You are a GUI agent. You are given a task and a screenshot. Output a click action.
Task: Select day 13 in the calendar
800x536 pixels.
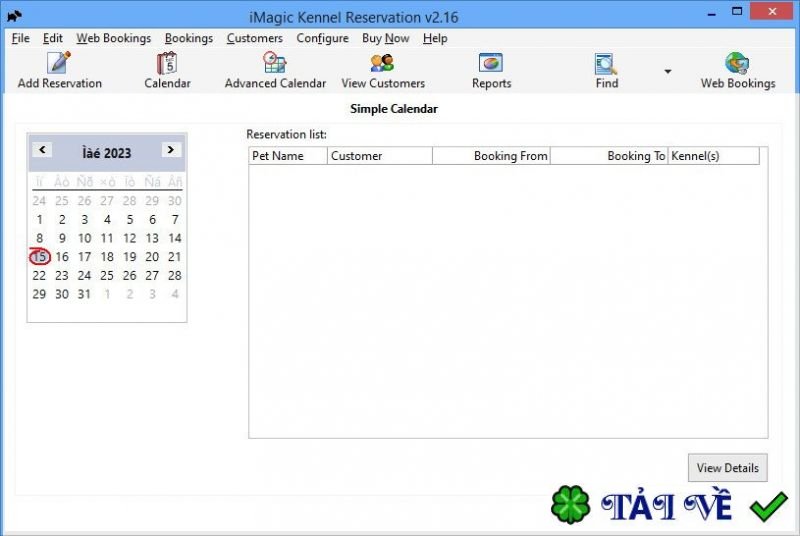[x=152, y=238]
